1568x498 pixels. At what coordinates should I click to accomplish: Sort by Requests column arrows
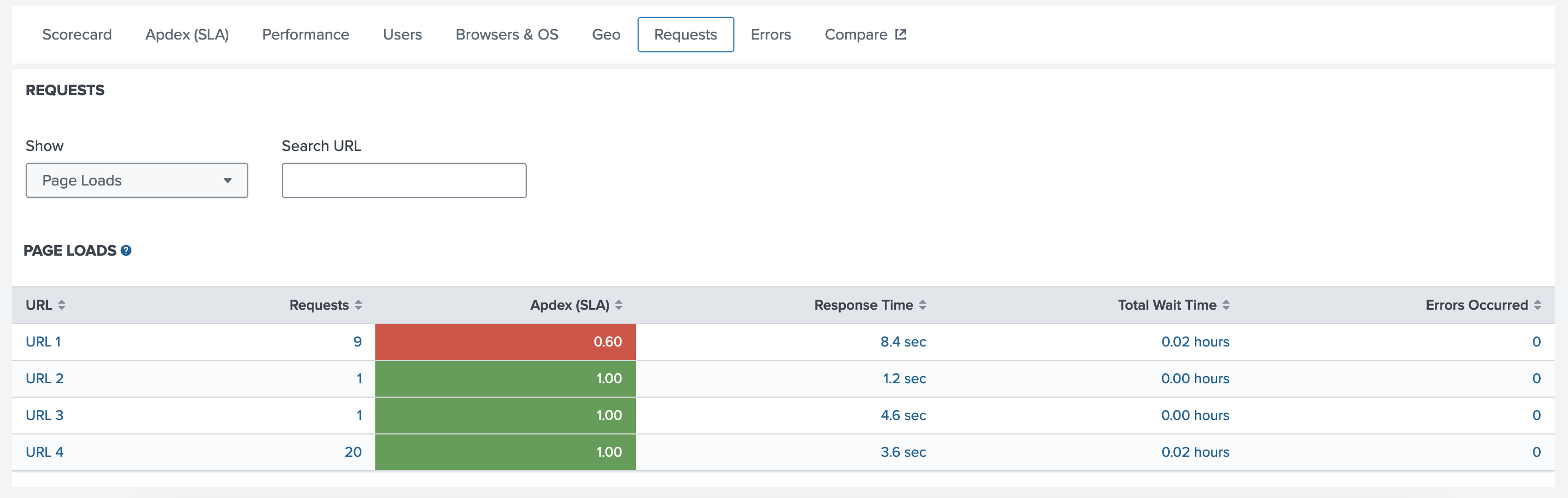click(359, 305)
